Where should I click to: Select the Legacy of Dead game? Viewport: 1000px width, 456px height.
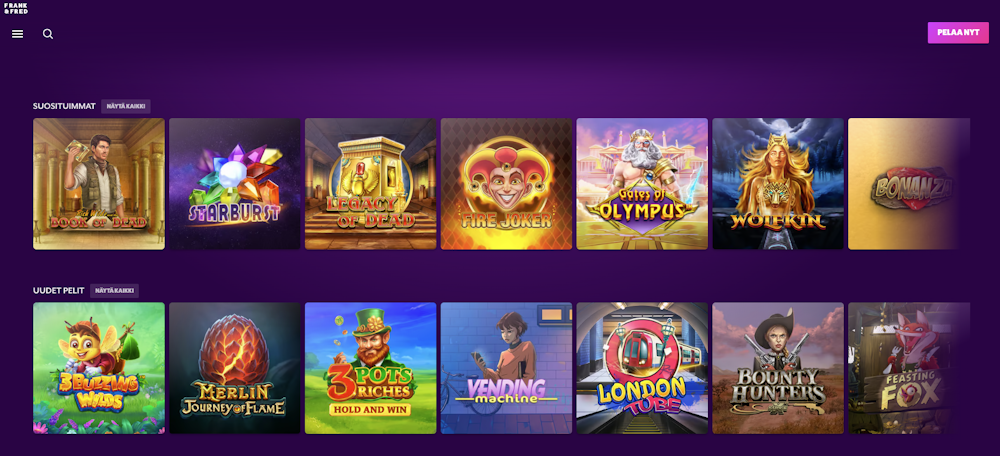(x=371, y=184)
